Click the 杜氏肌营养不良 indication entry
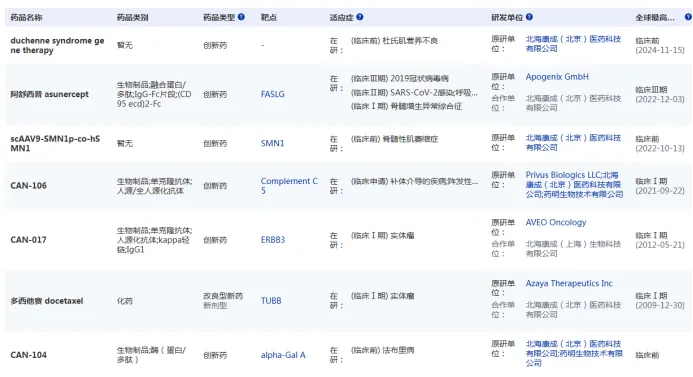Screen dimensions: 693x377 coord(394,41)
